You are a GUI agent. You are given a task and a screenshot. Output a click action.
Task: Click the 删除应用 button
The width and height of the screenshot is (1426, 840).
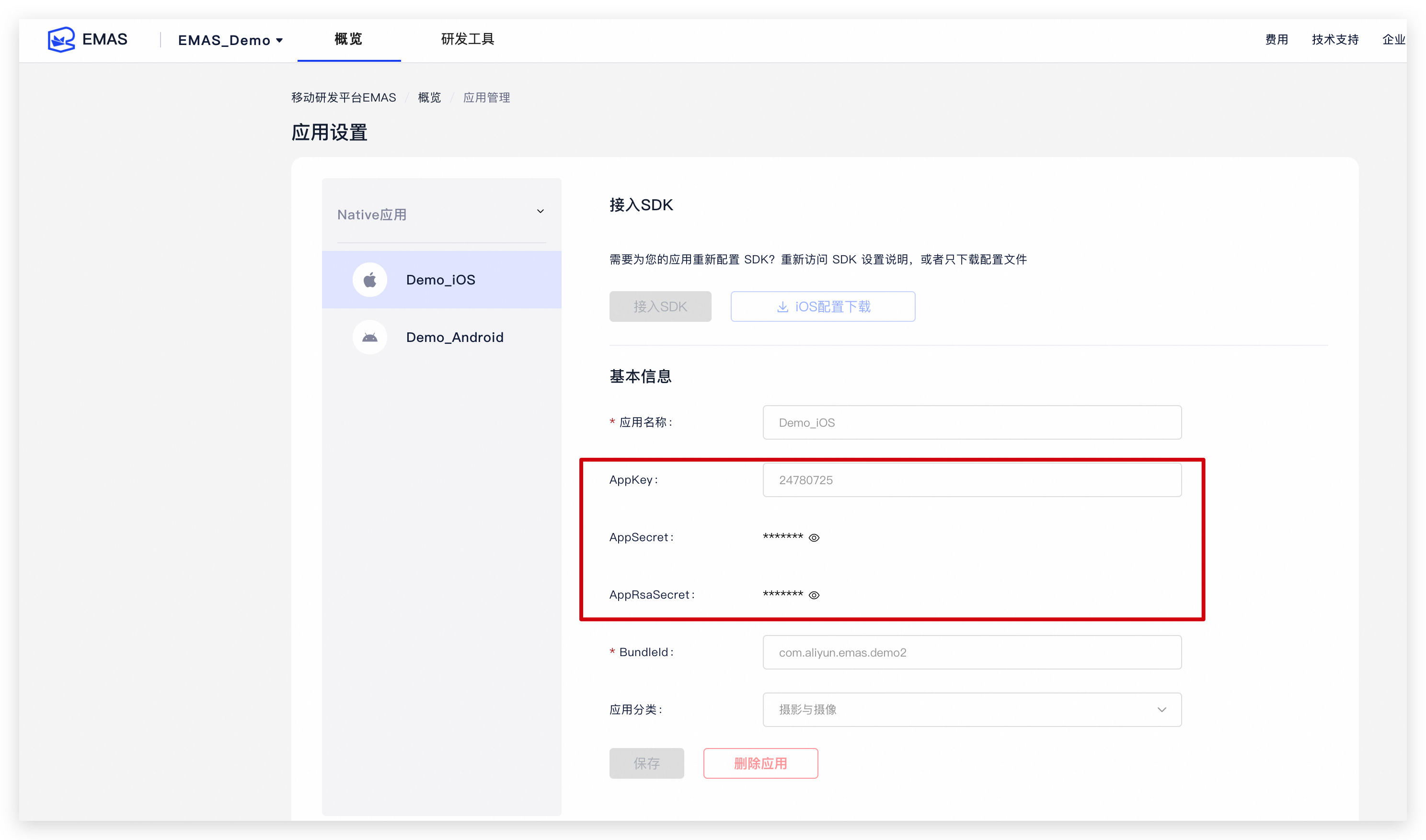(760, 763)
